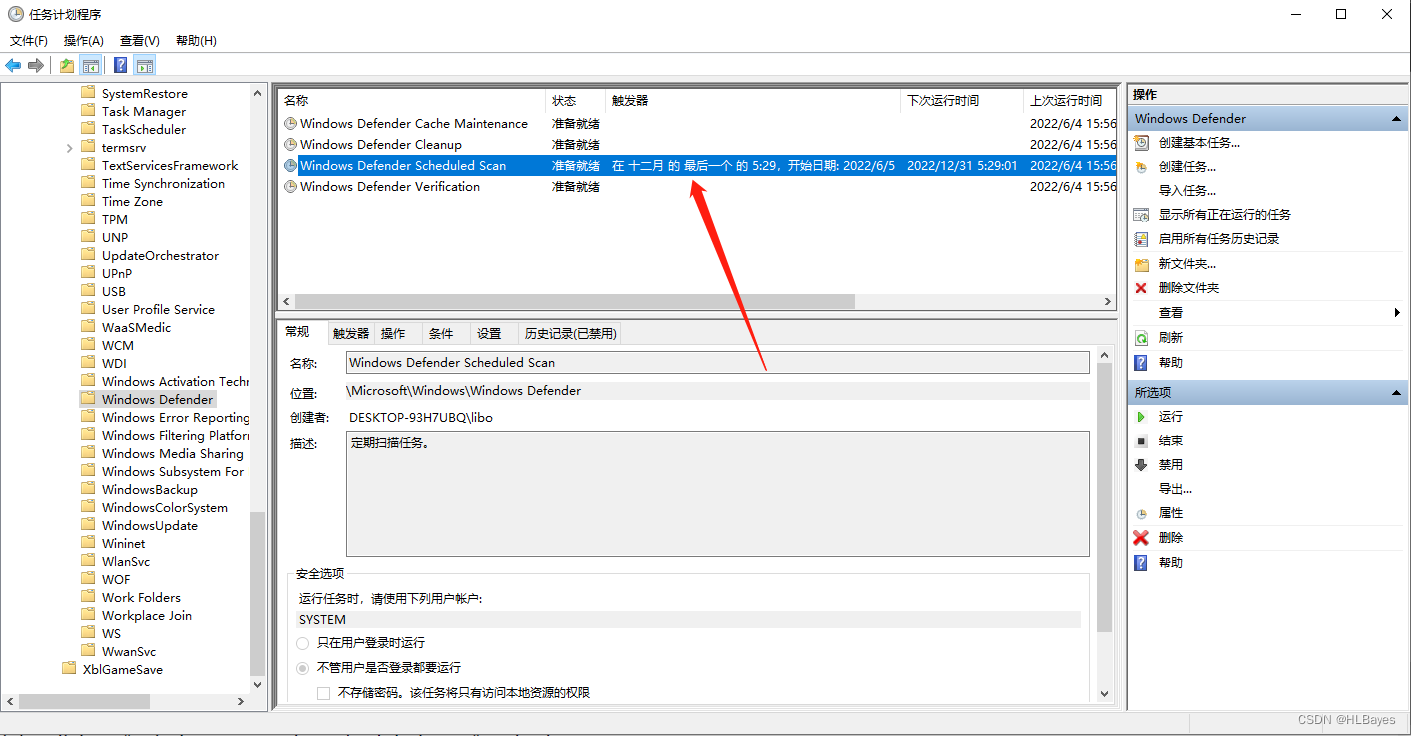This screenshot has height=736, width=1411.
Task: Sort by the 状态 column header
Action: (x=575, y=101)
